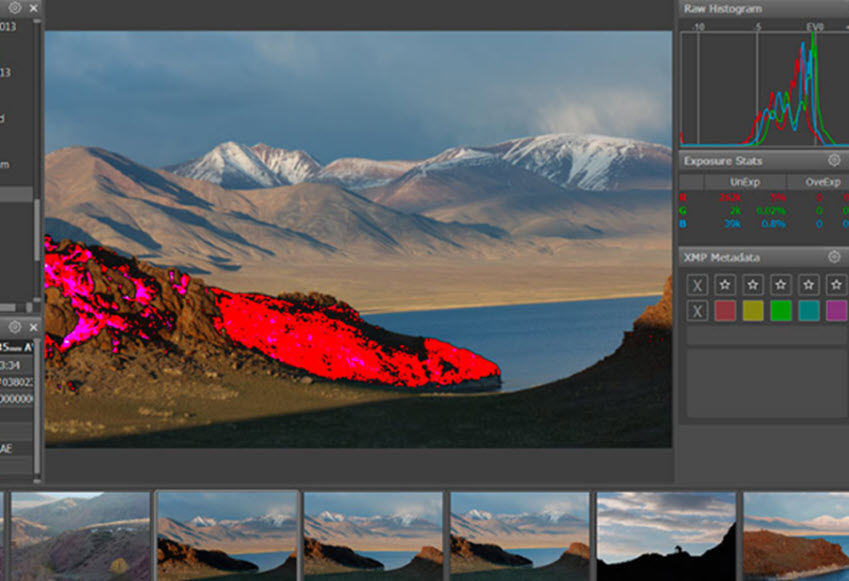The height and width of the screenshot is (581, 849).
Task: Click the OveExp column header
Action: pos(822,182)
